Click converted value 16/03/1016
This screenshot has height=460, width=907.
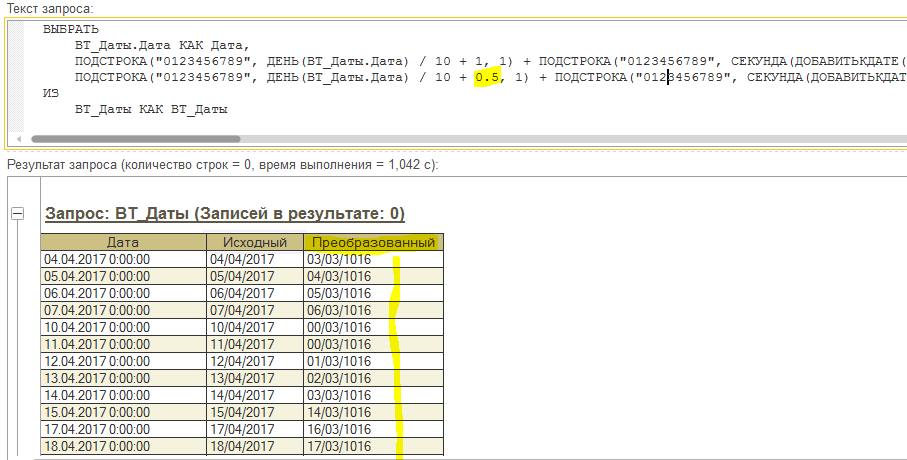pos(374,429)
